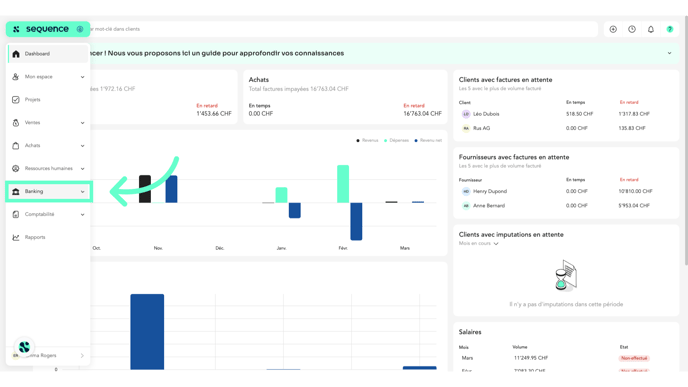Click Léo Dubois on-time amount 518.50 CHF
Image resolution: width=688 pixels, height=387 pixels.
coord(579,114)
